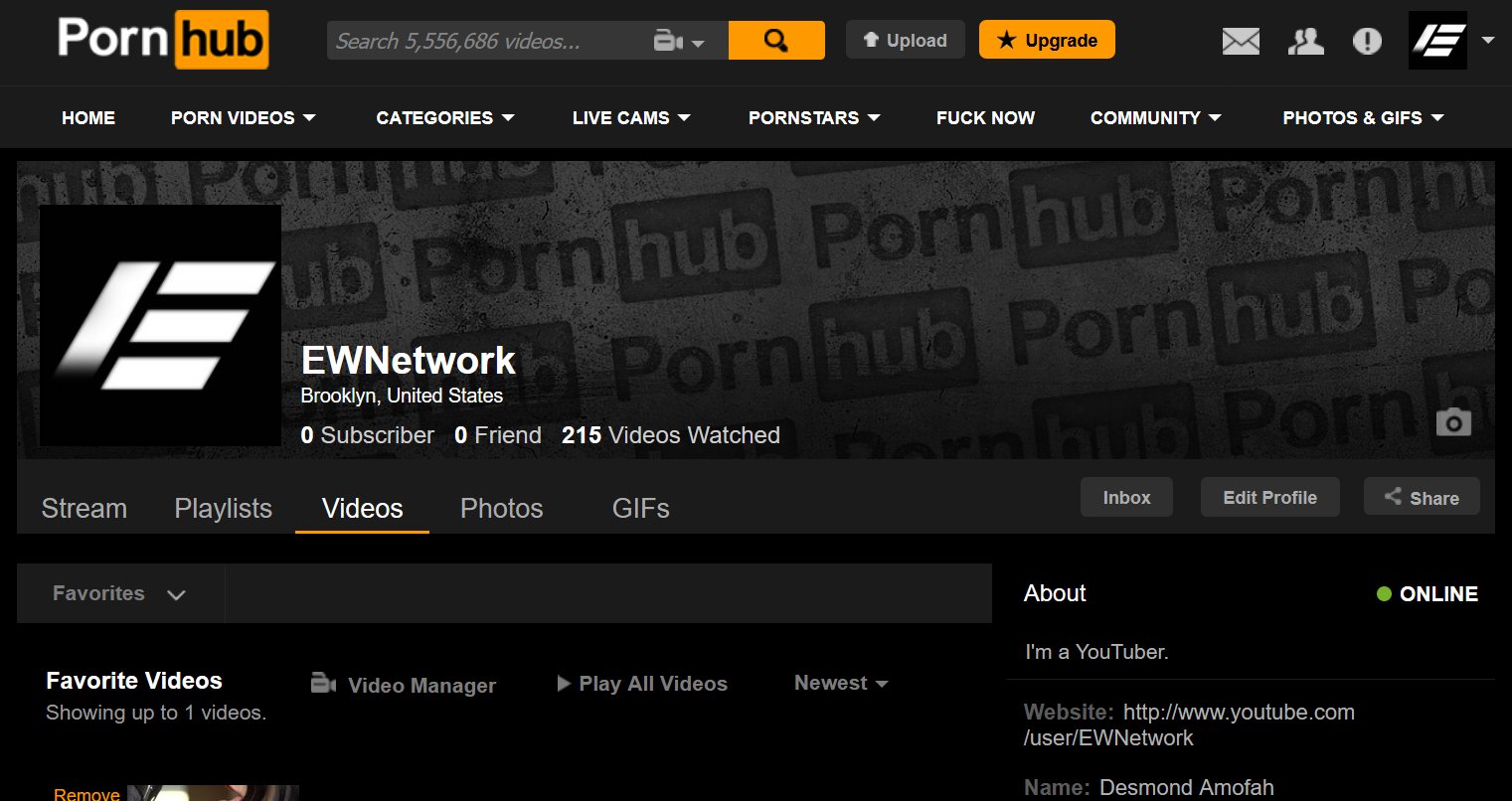Click the camera icon on cover banner
Viewport: 1512px width, 801px height.
pos(1453,422)
